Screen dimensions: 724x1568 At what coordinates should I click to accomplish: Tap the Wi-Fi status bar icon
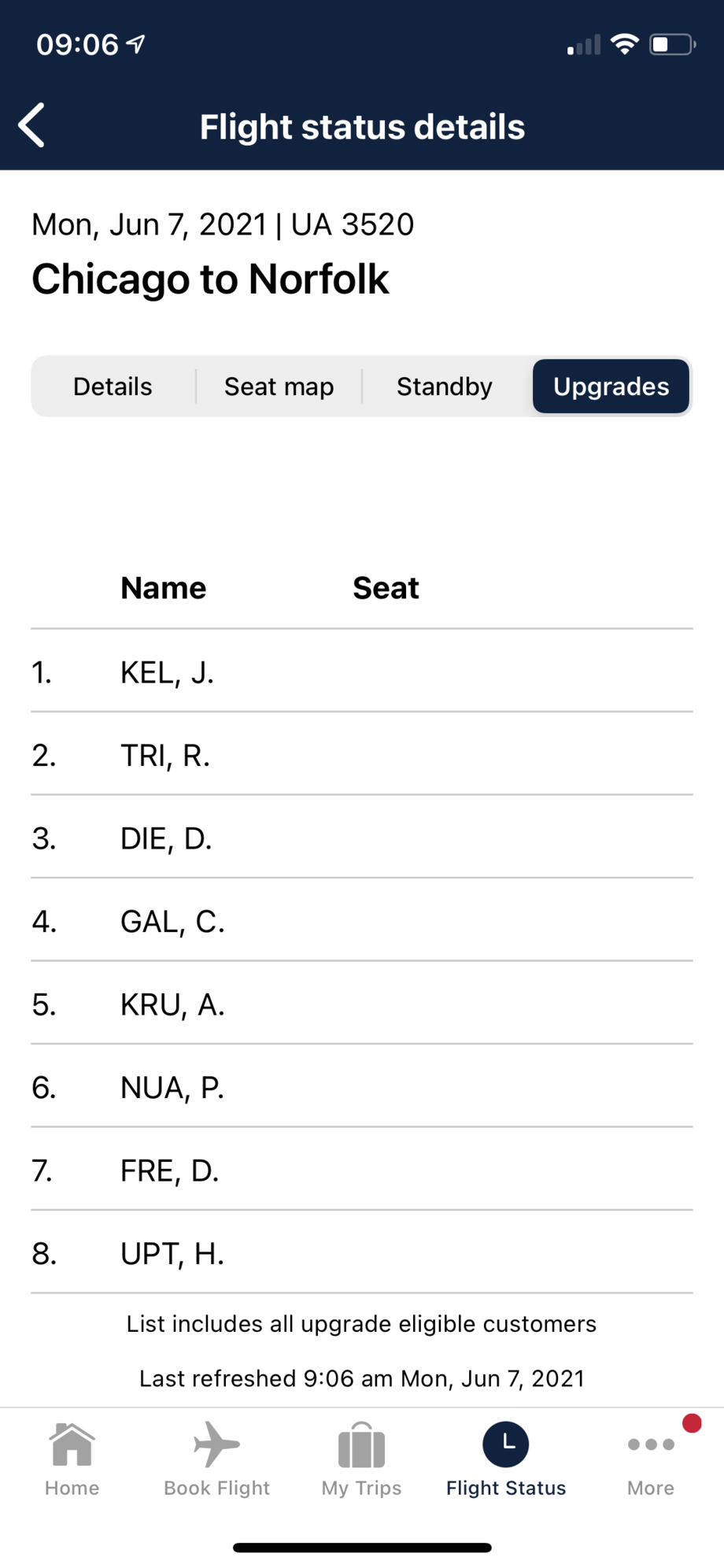[625, 44]
